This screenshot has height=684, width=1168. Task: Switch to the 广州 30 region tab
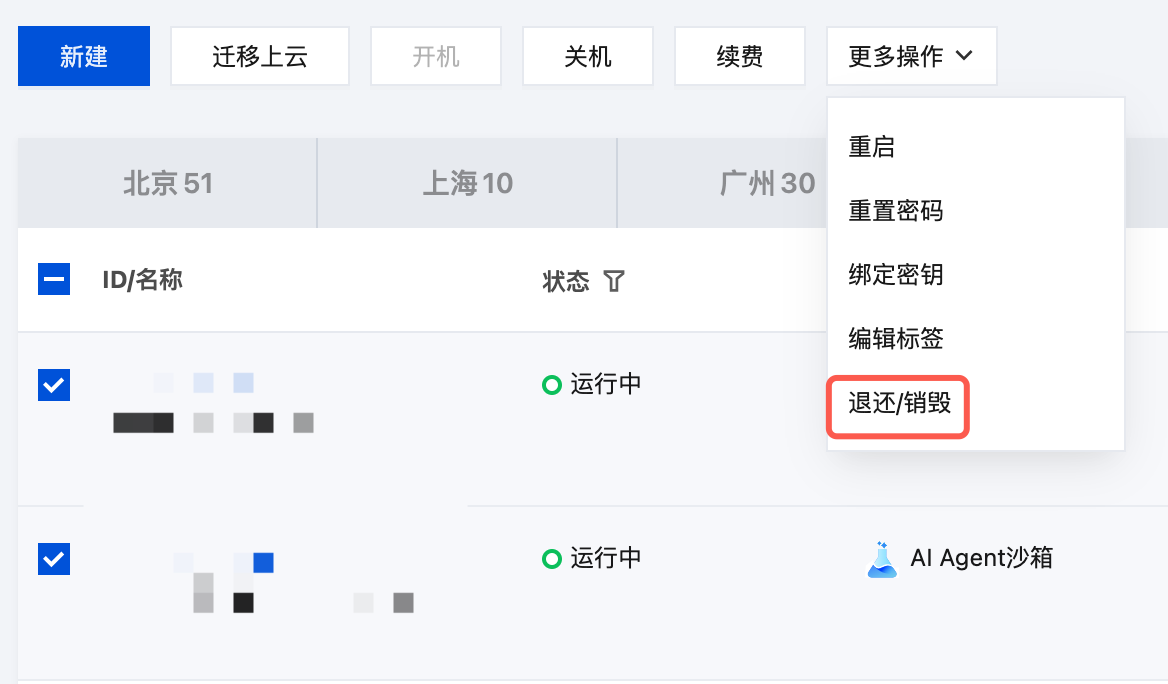(767, 184)
